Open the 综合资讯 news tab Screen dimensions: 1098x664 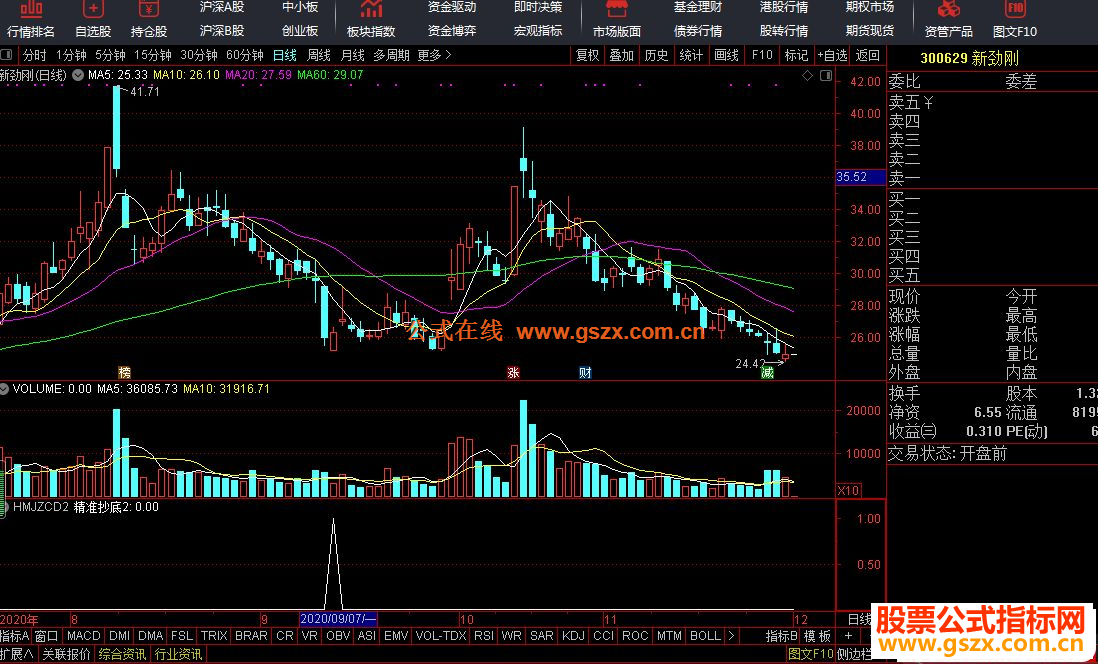(123, 654)
